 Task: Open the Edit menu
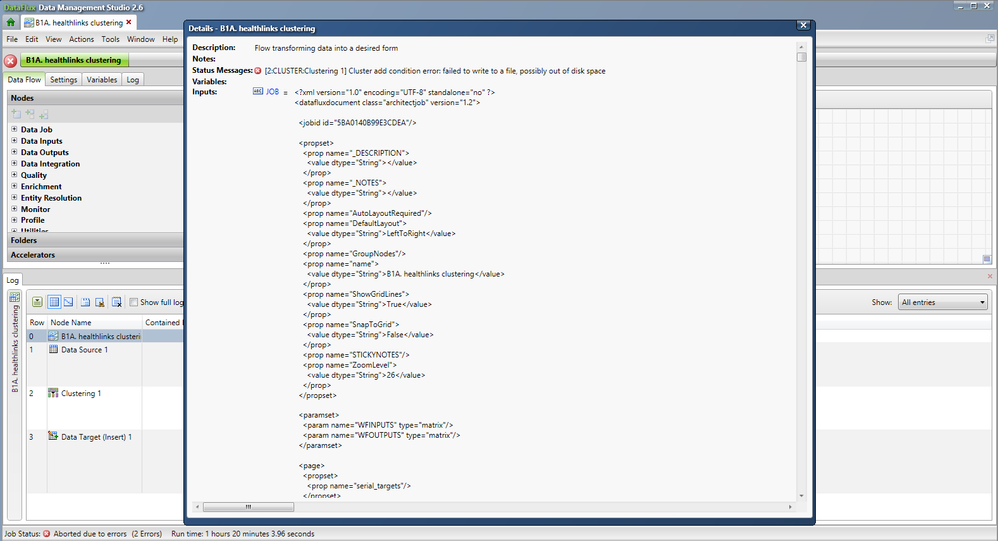[32, 39]
